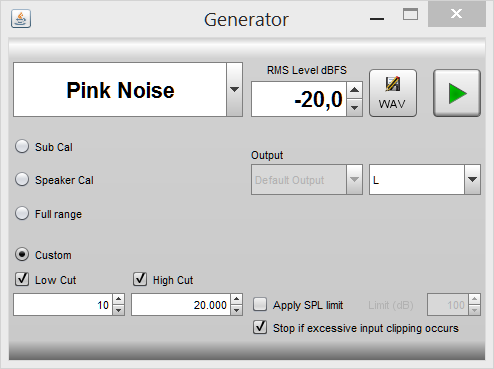Save signal to WAV file
The width and height of the screenshot is (494, 369).
coord(393,93)
